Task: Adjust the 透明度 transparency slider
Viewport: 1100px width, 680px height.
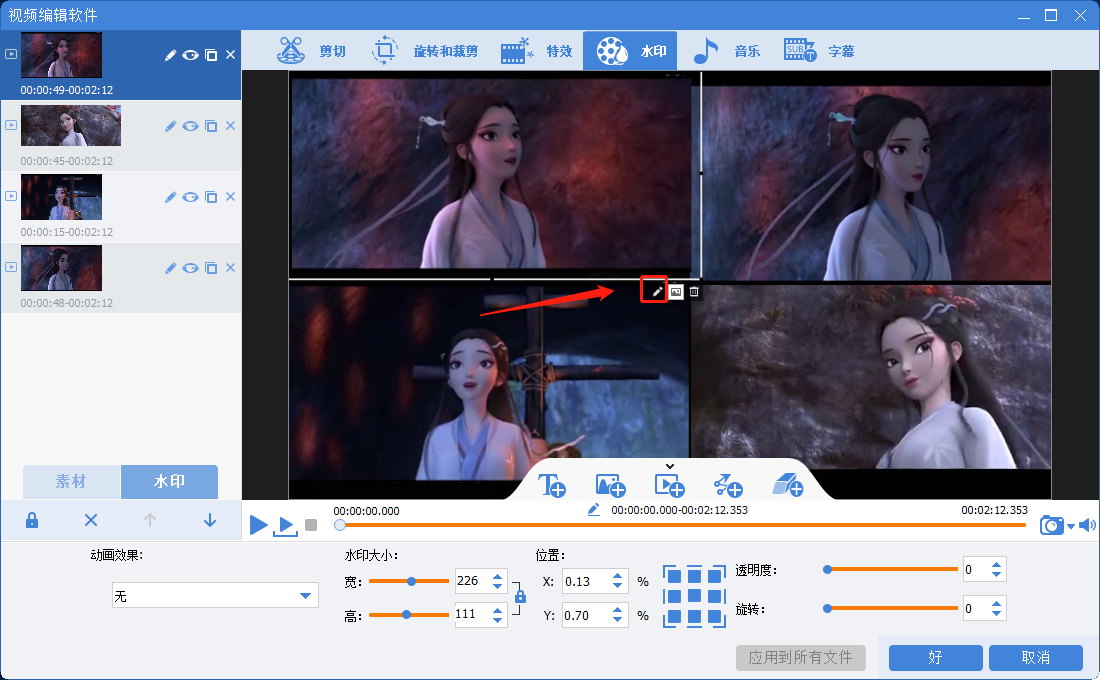Action: 892,569
